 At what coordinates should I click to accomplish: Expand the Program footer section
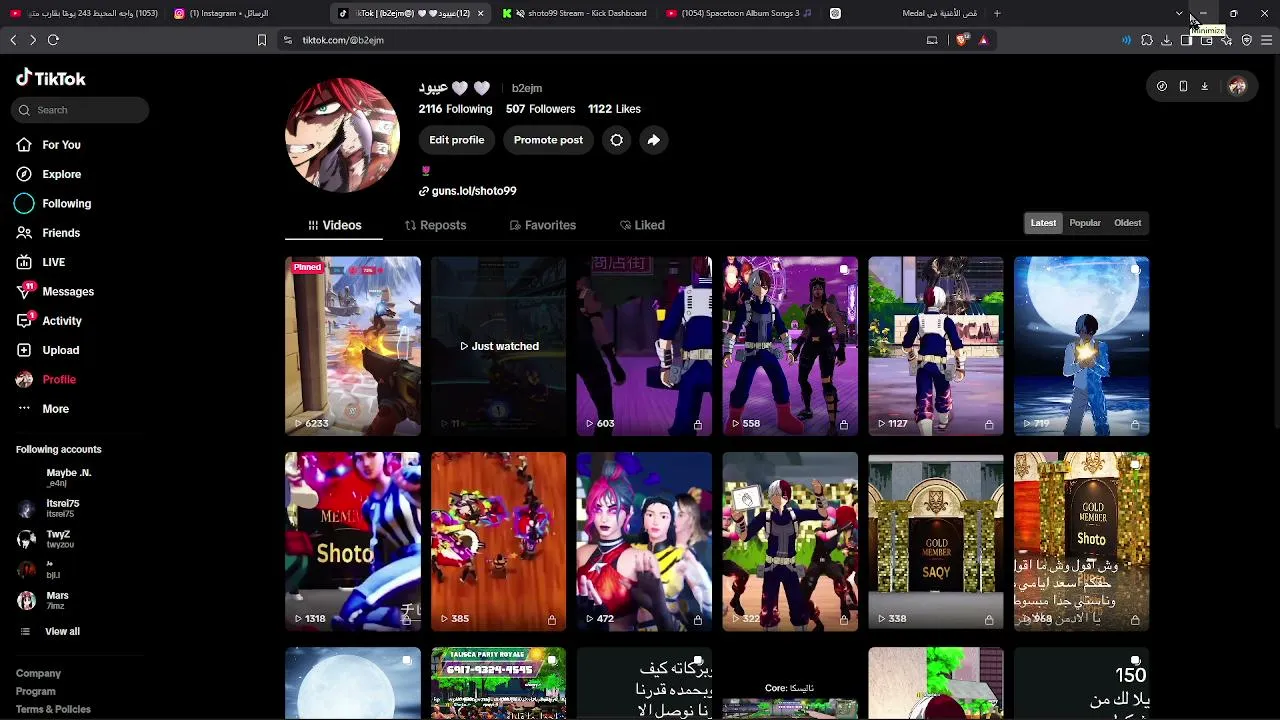[36, 692]
